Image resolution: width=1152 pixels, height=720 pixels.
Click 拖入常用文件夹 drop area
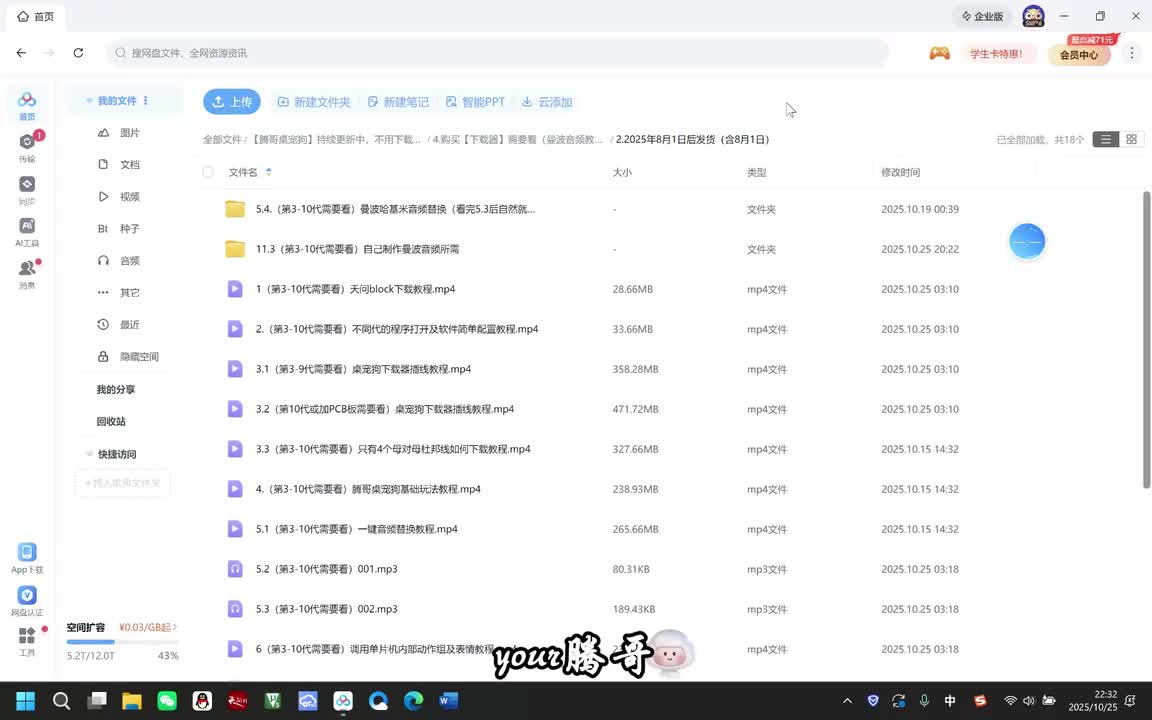pos(122,483)
